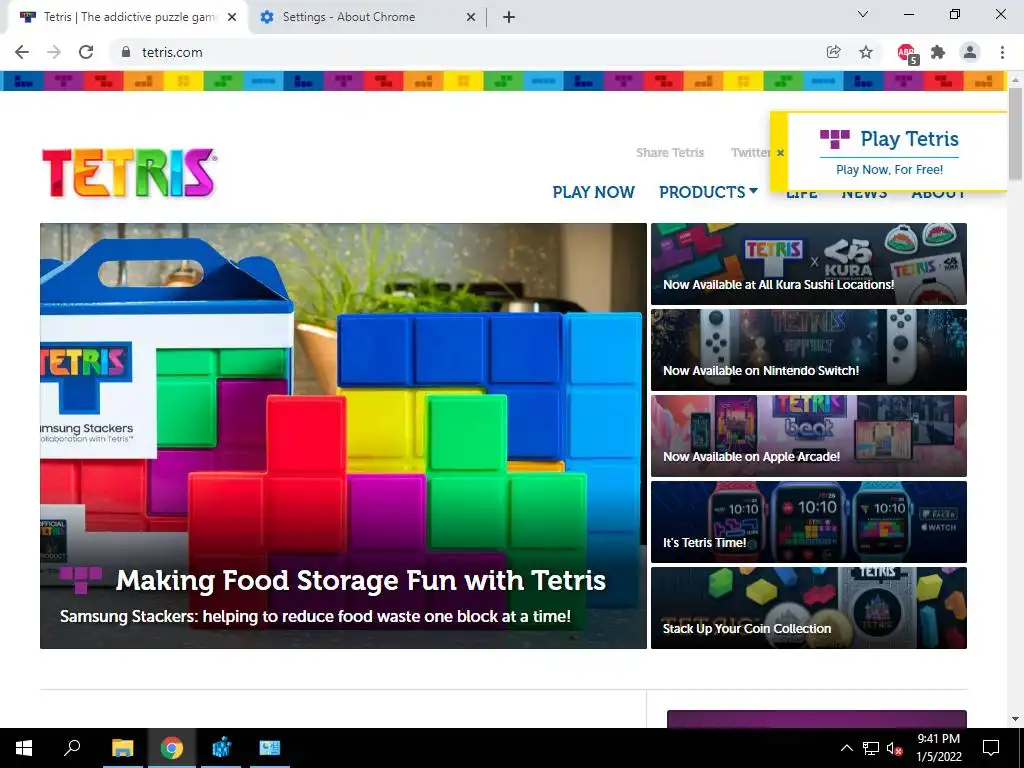
Task: Click the Chrome taskbar icon
Action: tap(172, 748)
